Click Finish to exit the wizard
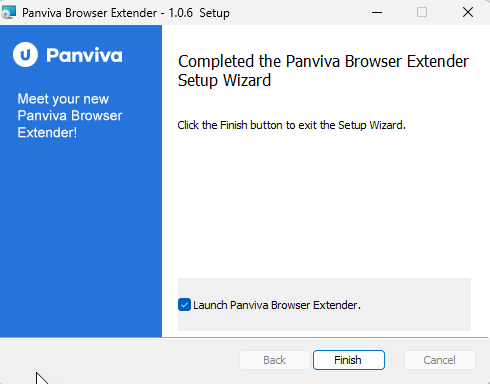The image size is (490, 384). (x=349, y=360)
